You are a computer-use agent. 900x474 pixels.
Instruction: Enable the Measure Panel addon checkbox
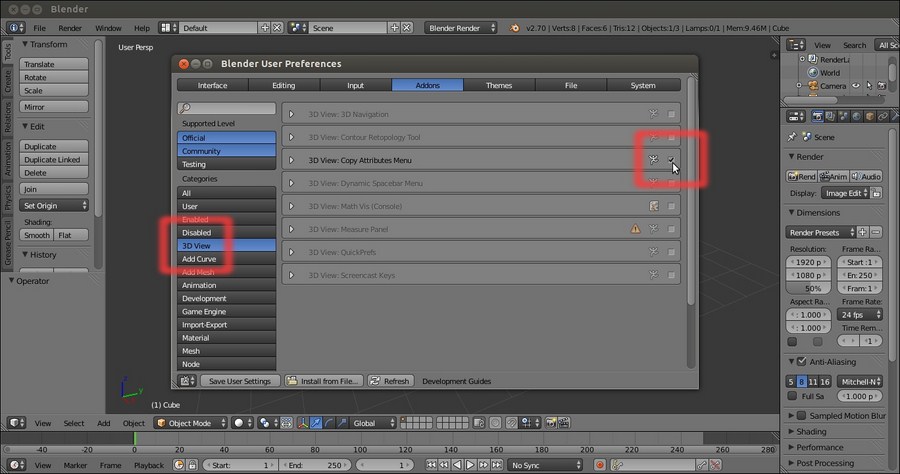tap(671, 229)
